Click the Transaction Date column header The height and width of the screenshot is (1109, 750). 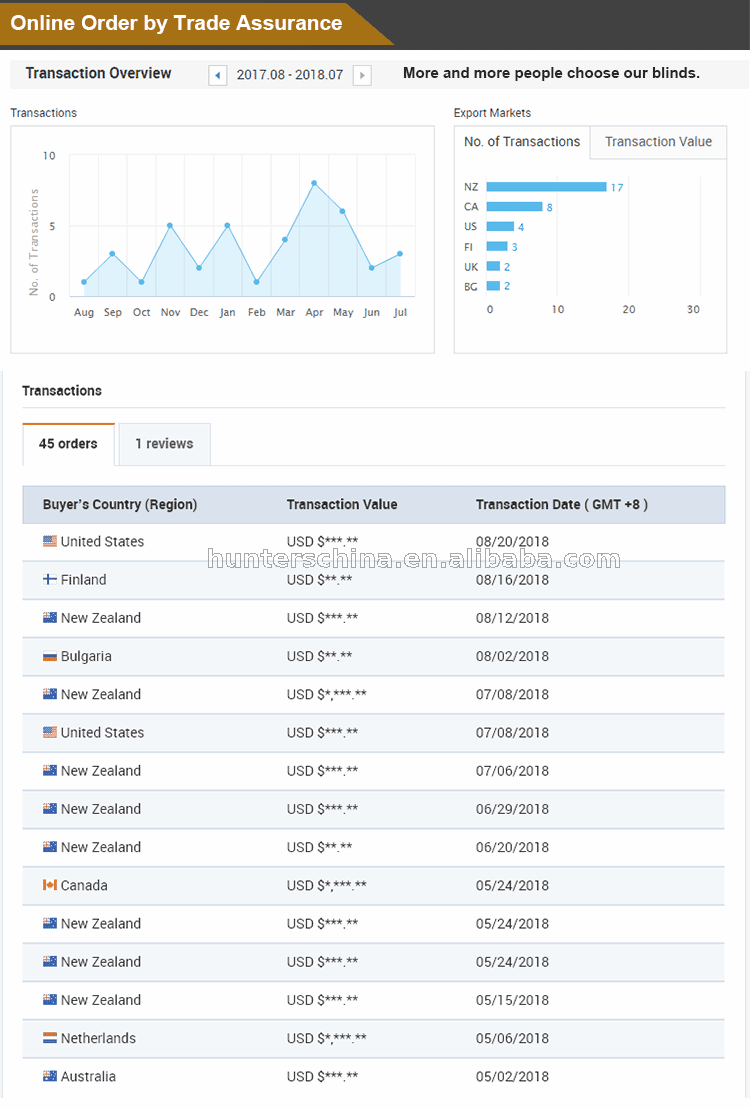point(561,505)
